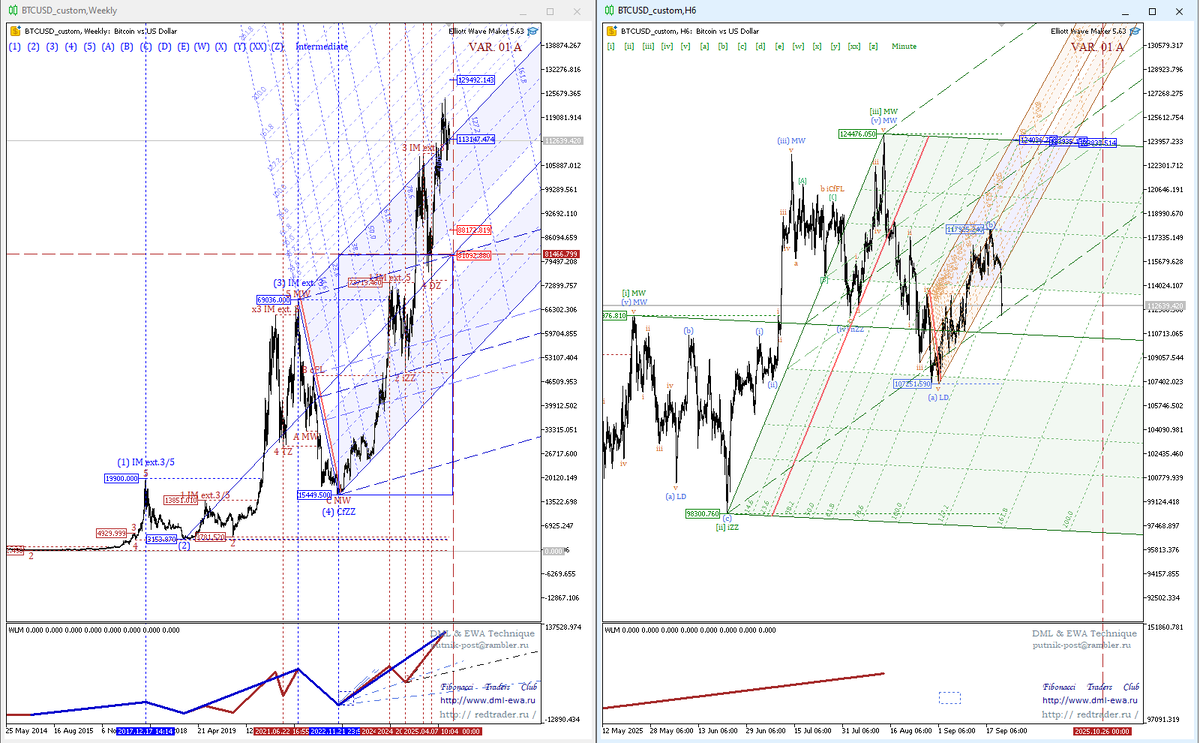Select wave label [y] in H6 chart toolbar

[836, 46]
